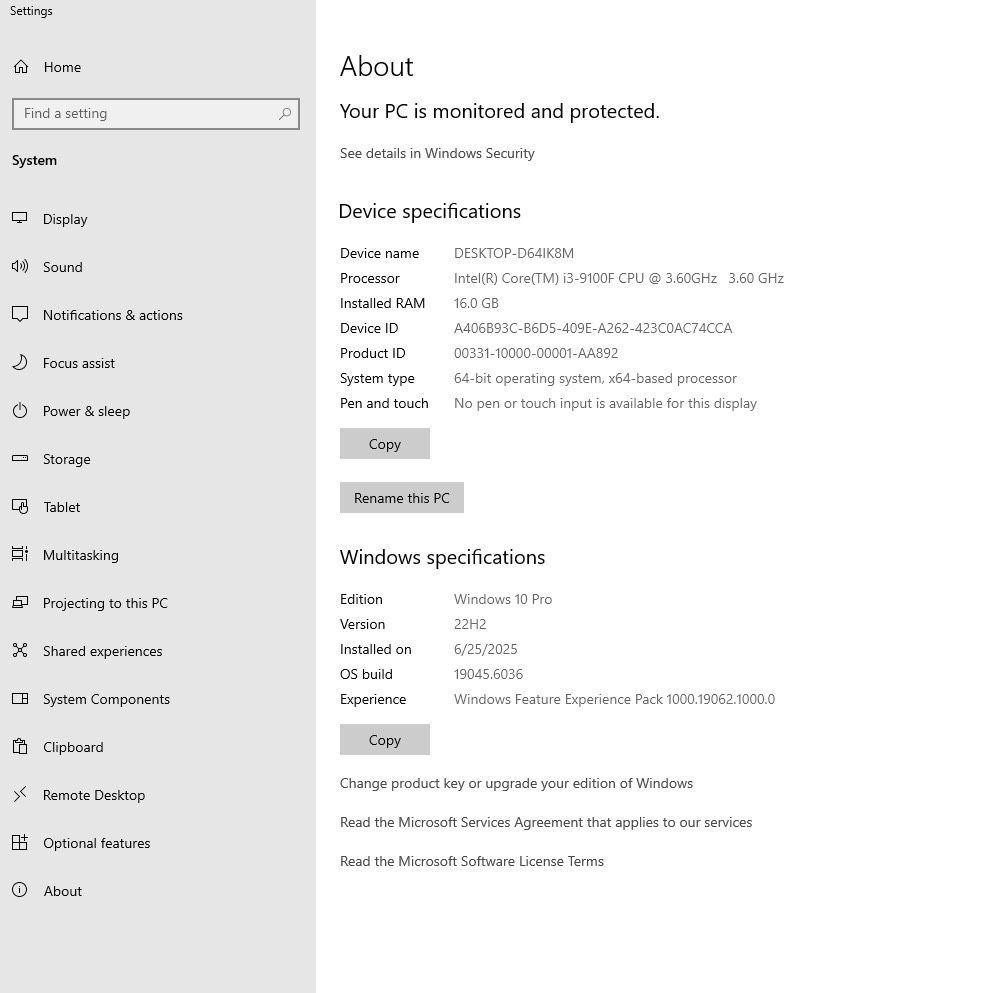Click the Windows specifications heading
This screenshot has height=993, width=992.
point(443,557)
